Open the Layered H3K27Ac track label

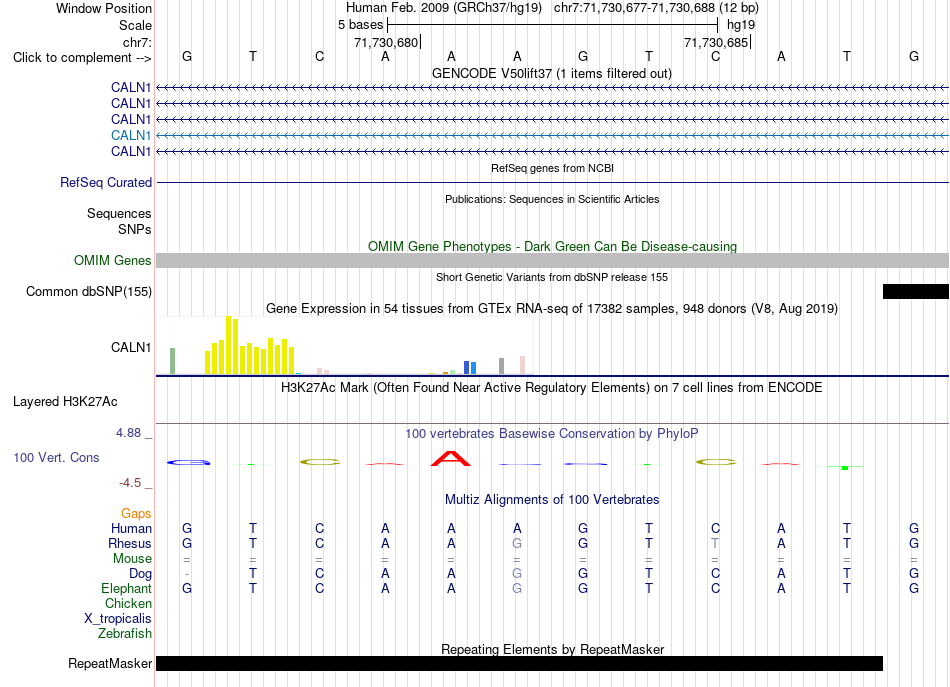(65, 402)
